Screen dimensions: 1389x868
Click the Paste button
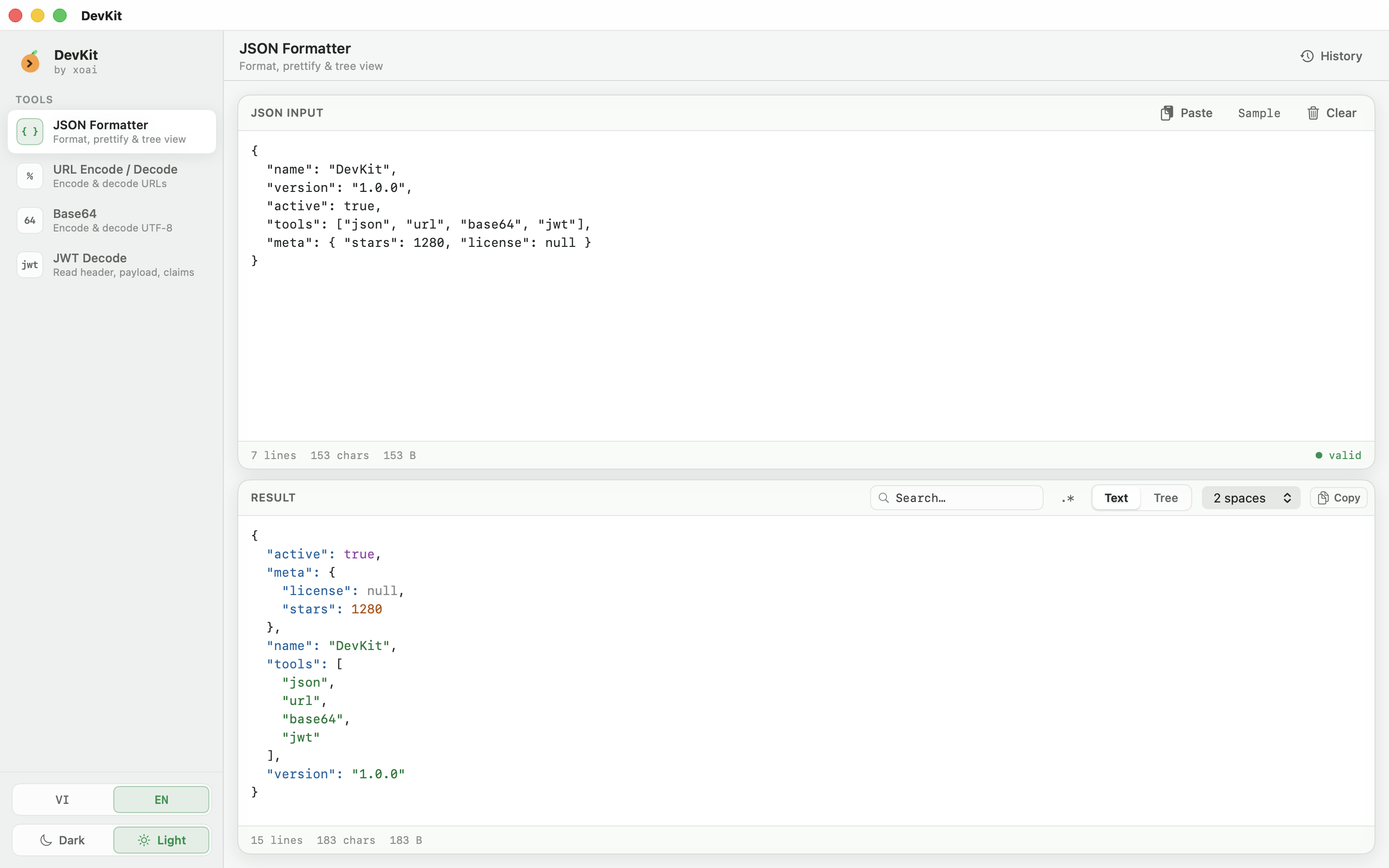[x=1186, y=113]
